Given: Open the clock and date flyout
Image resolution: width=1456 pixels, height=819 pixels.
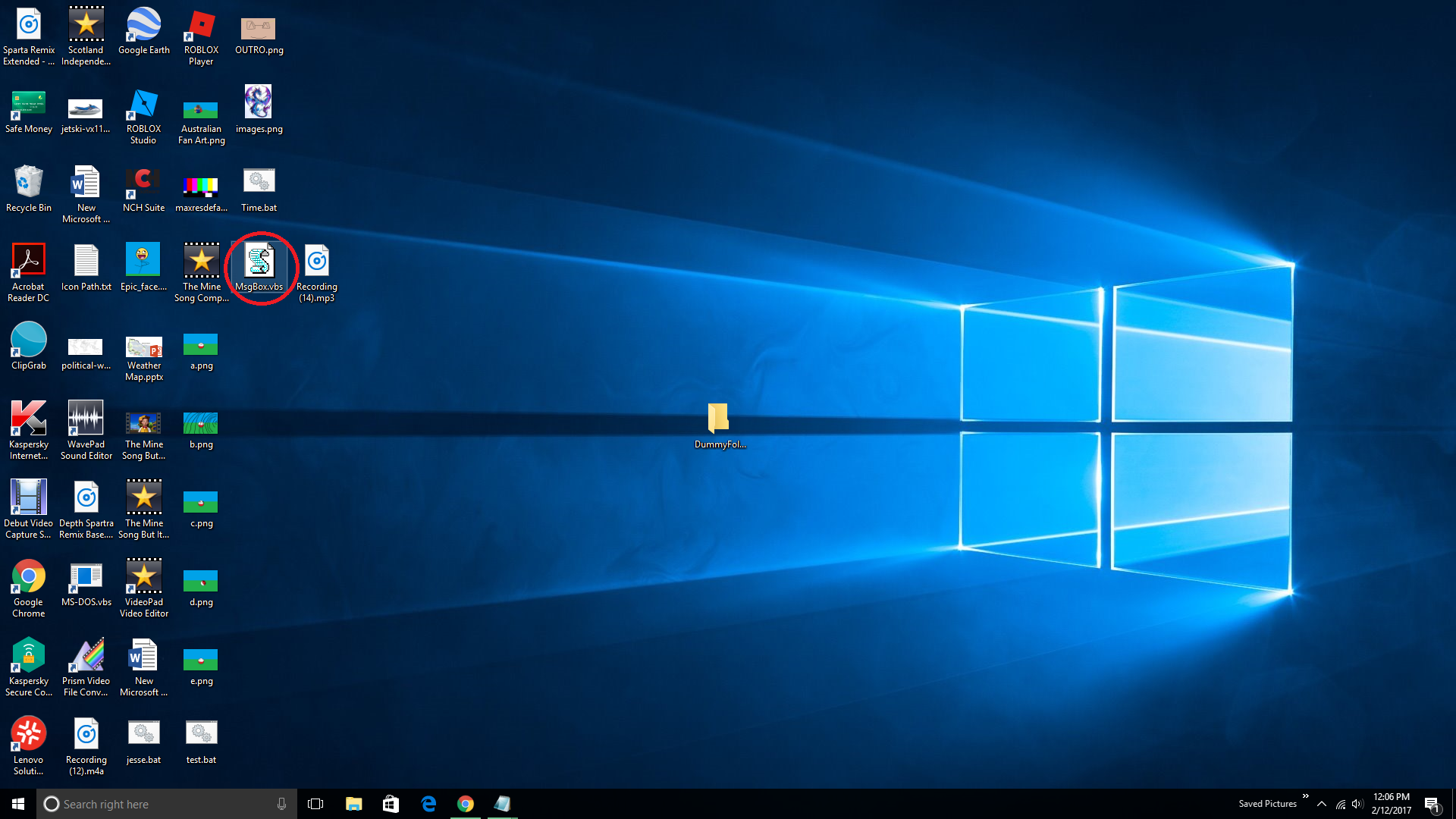Looking at the screenshot, I should pyautogui.click(x=1391, y=804).
